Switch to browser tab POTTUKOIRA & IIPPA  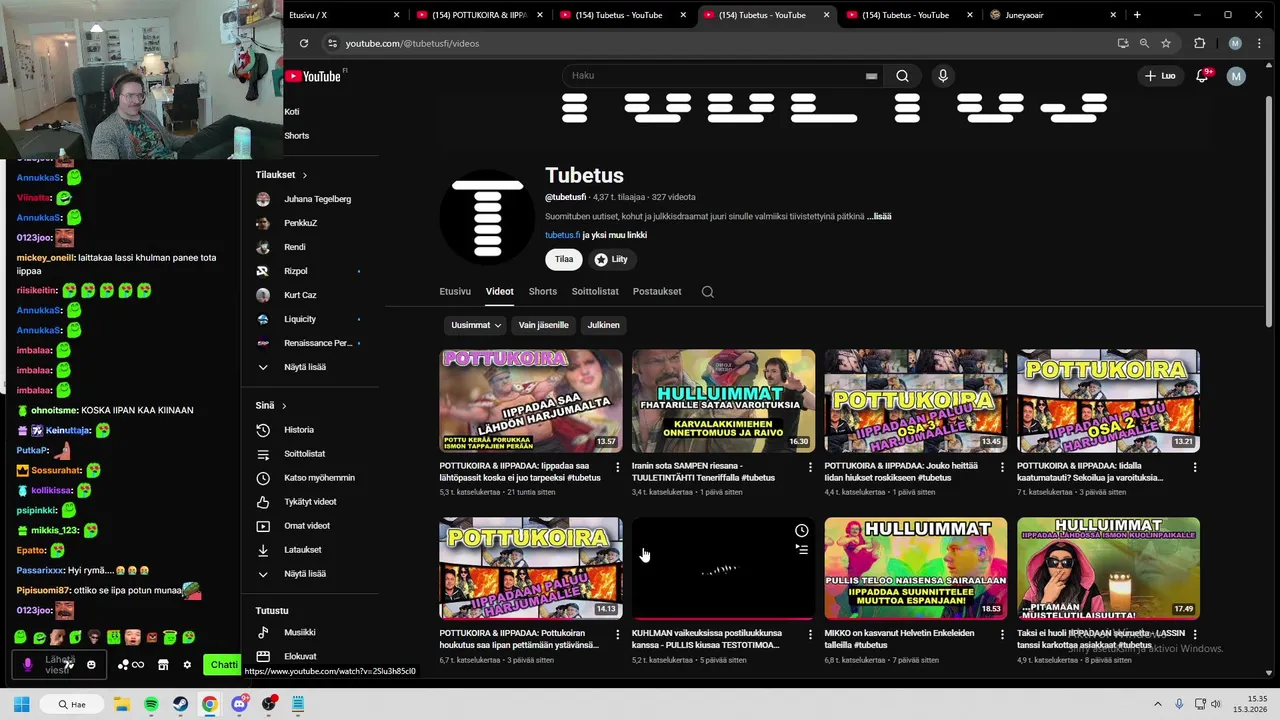(478, 15)
